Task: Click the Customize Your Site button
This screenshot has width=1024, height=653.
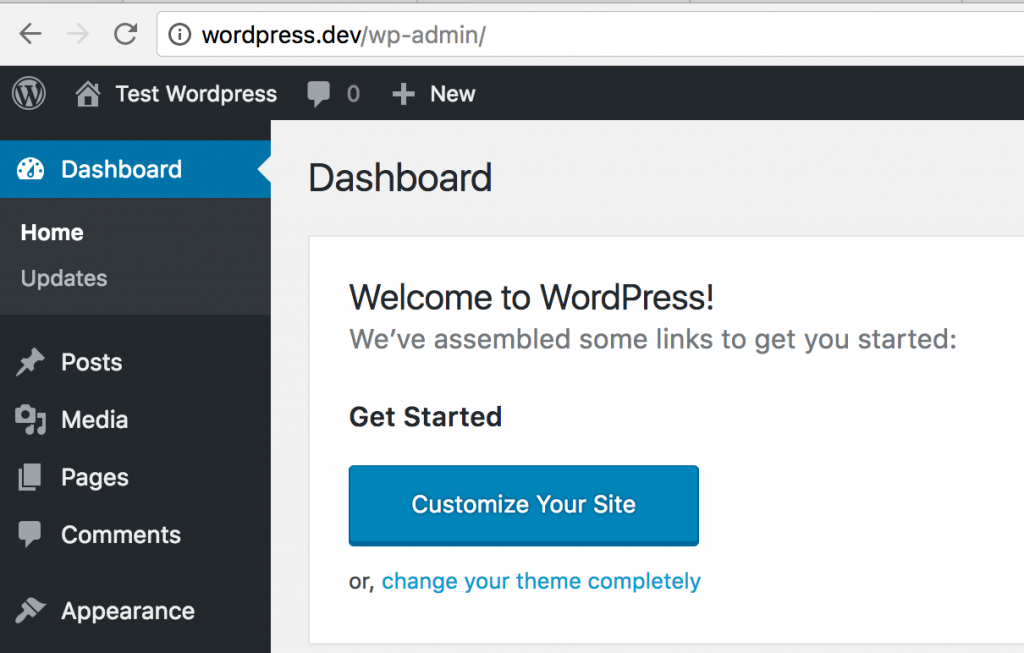Action: pyautogui.click(x=523, y=506)
